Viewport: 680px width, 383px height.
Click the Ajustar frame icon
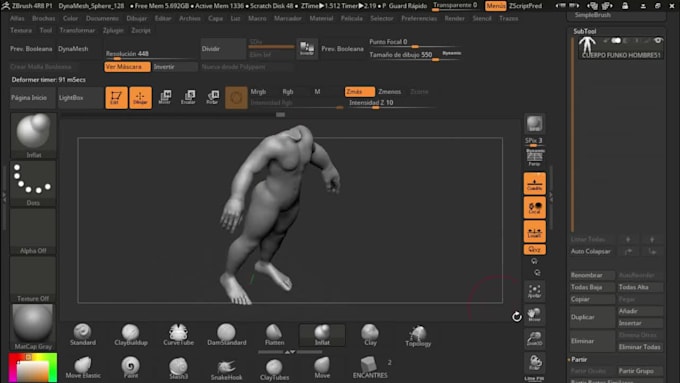point(534,291)
